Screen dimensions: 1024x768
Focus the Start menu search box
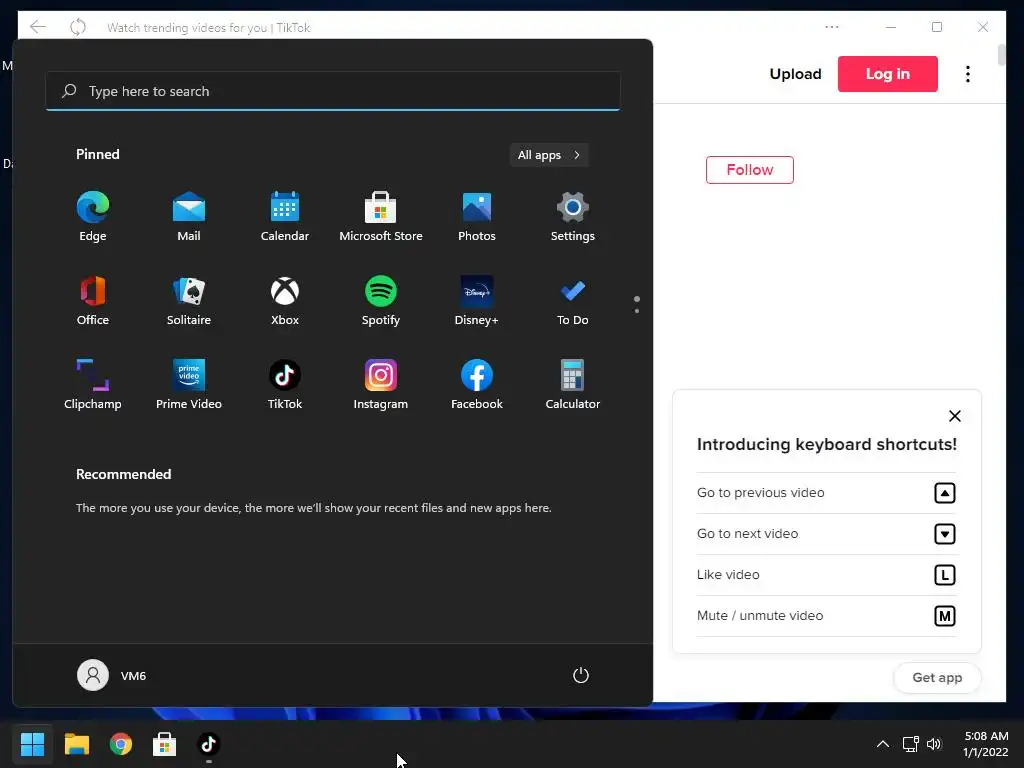(333, 91)
